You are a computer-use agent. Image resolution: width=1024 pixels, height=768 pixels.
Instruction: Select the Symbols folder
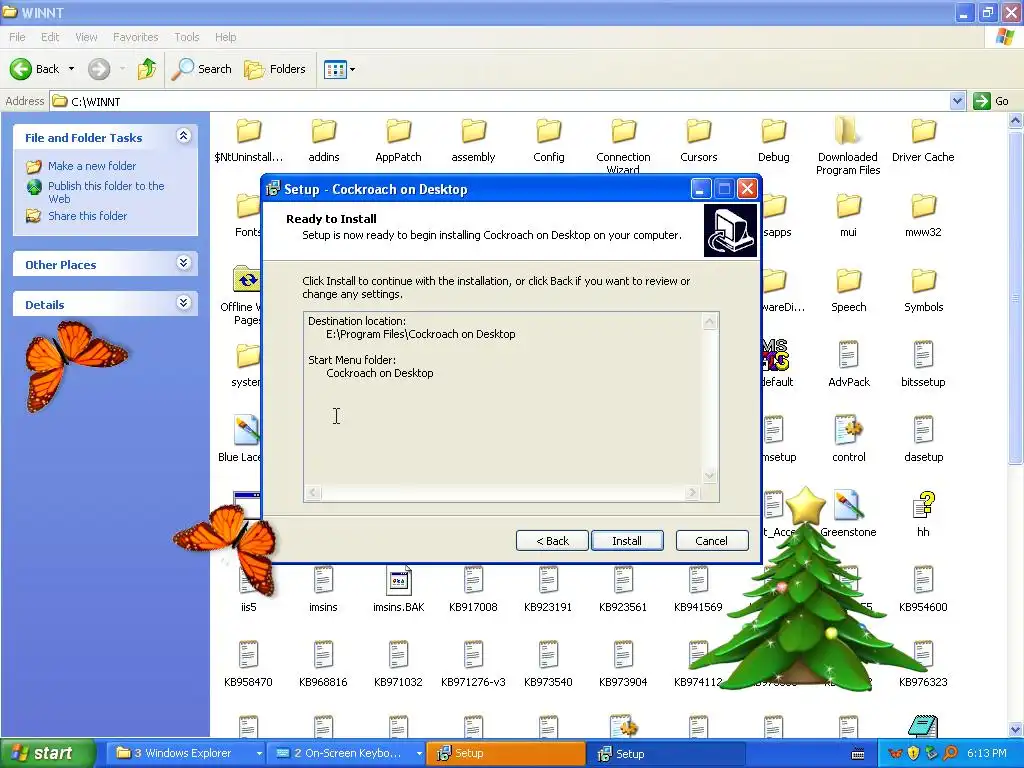[x=923, y=291]
